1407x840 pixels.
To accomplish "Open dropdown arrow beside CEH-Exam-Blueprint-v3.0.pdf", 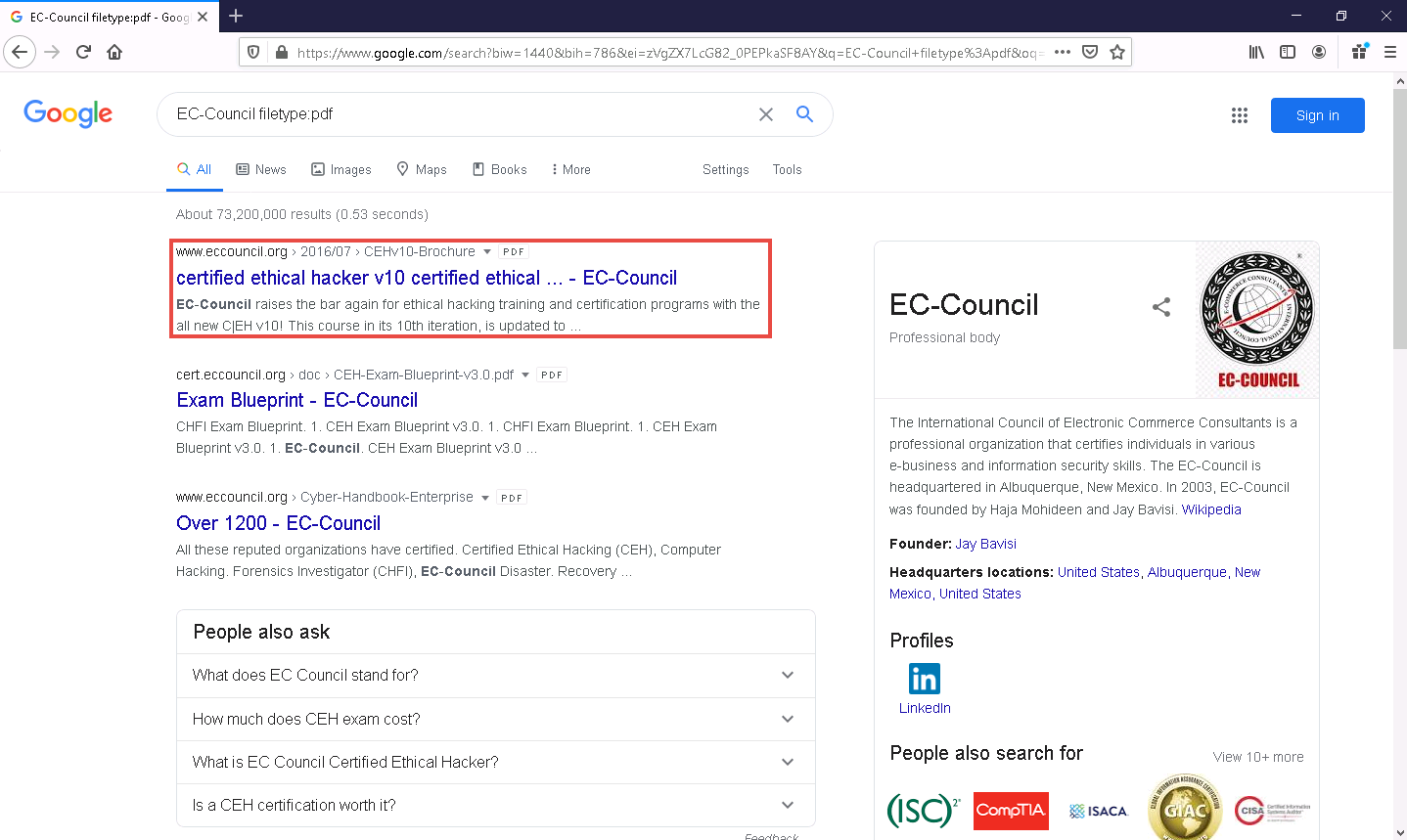I will pyautogui.click(x=525, y=376).
